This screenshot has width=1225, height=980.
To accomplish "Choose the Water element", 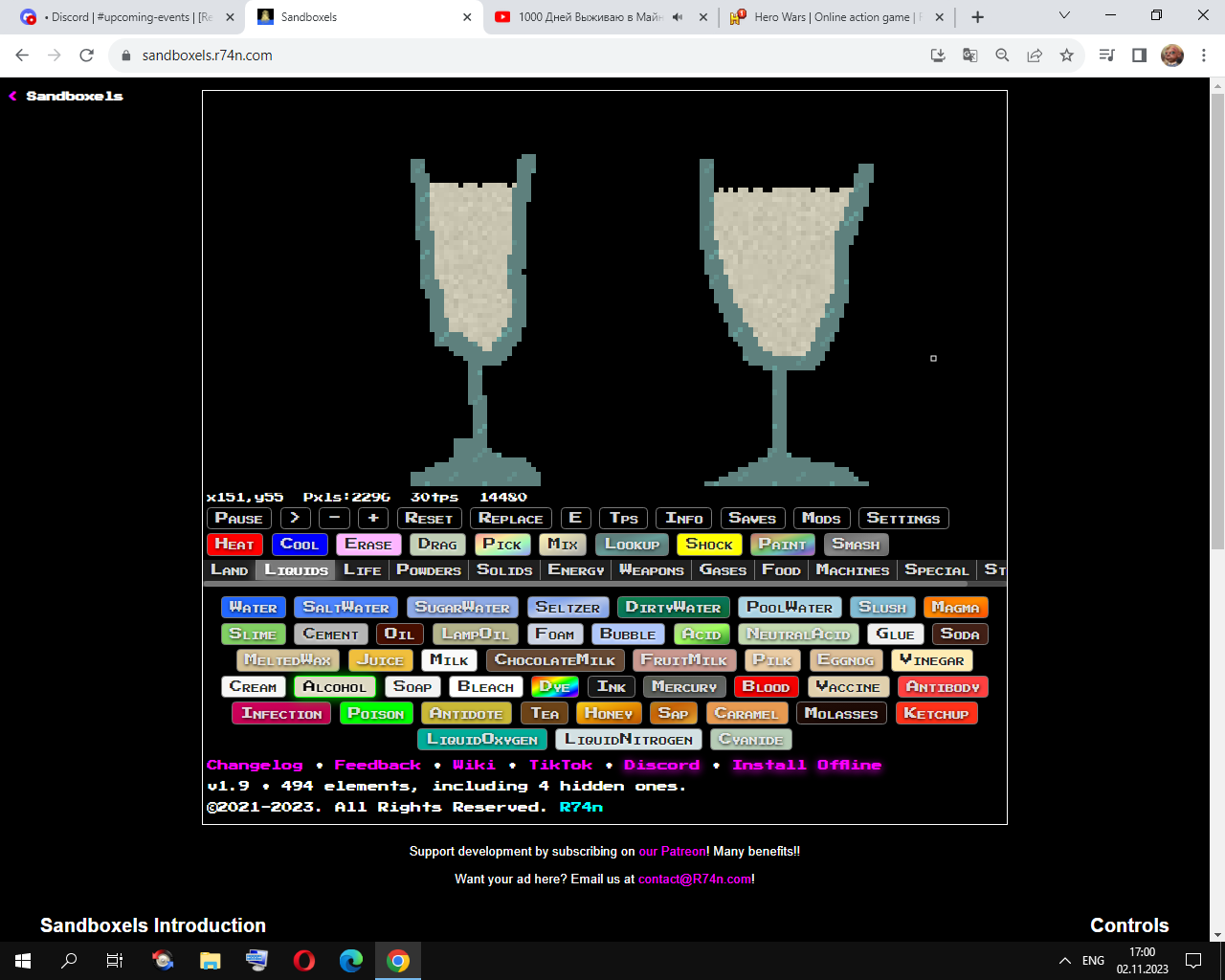I will [254, 607].
